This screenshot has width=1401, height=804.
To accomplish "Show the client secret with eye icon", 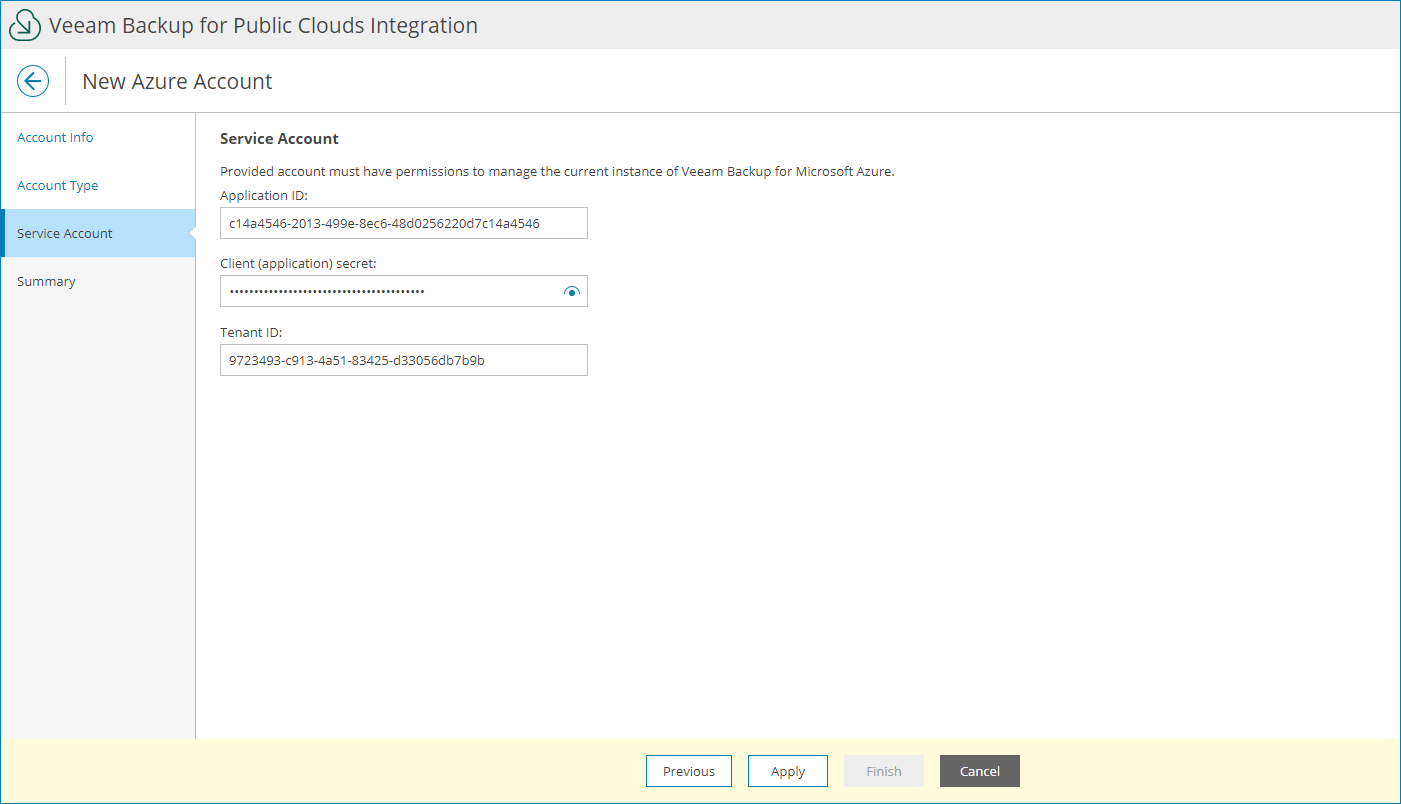I will click(x=572, y=292).
